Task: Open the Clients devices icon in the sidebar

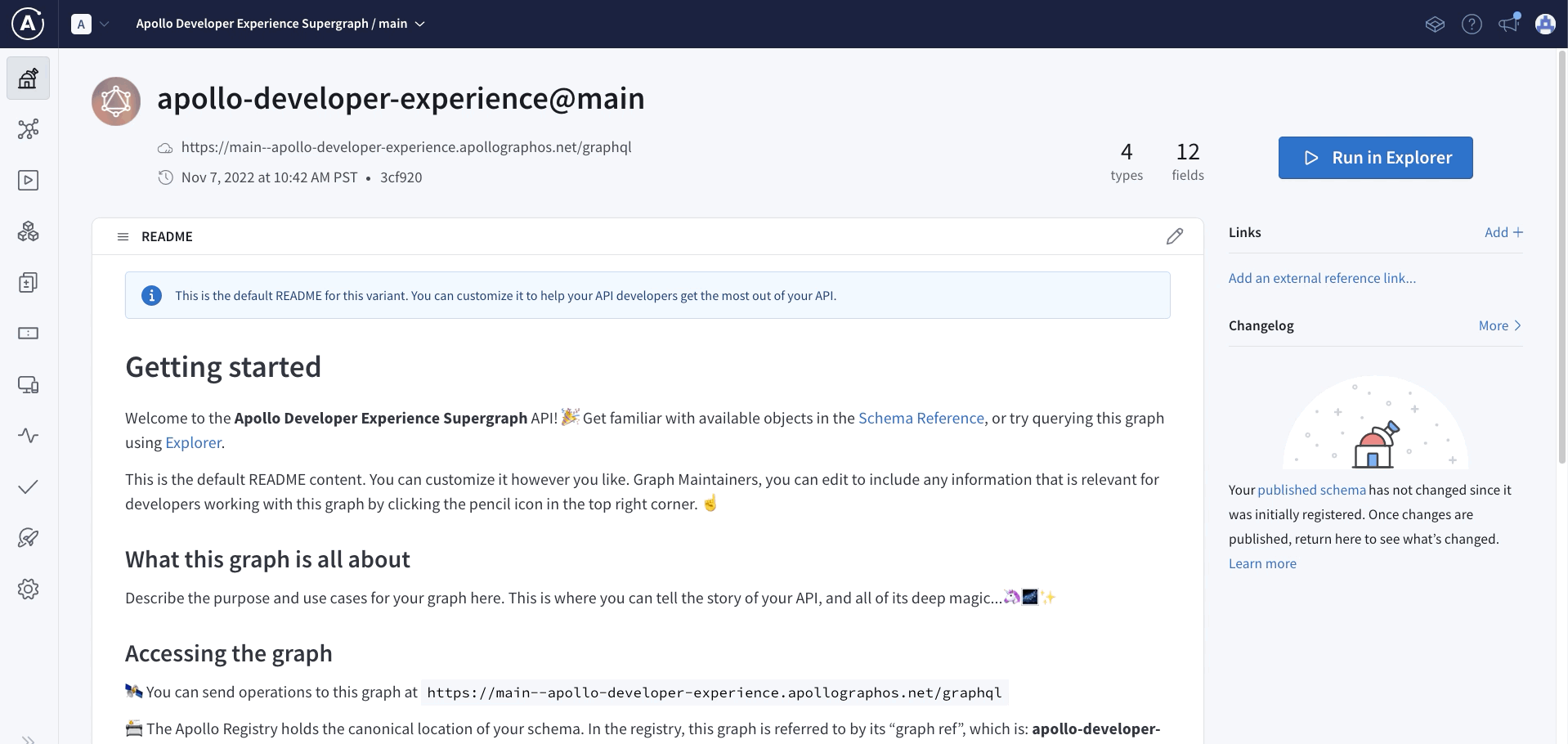Action: [28, 384]
